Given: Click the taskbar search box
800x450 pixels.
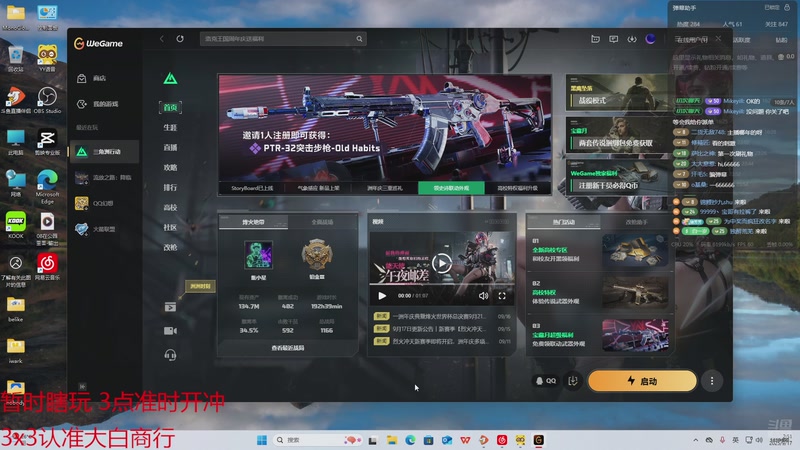Looking at the screenshot, I should click(318, 440).
